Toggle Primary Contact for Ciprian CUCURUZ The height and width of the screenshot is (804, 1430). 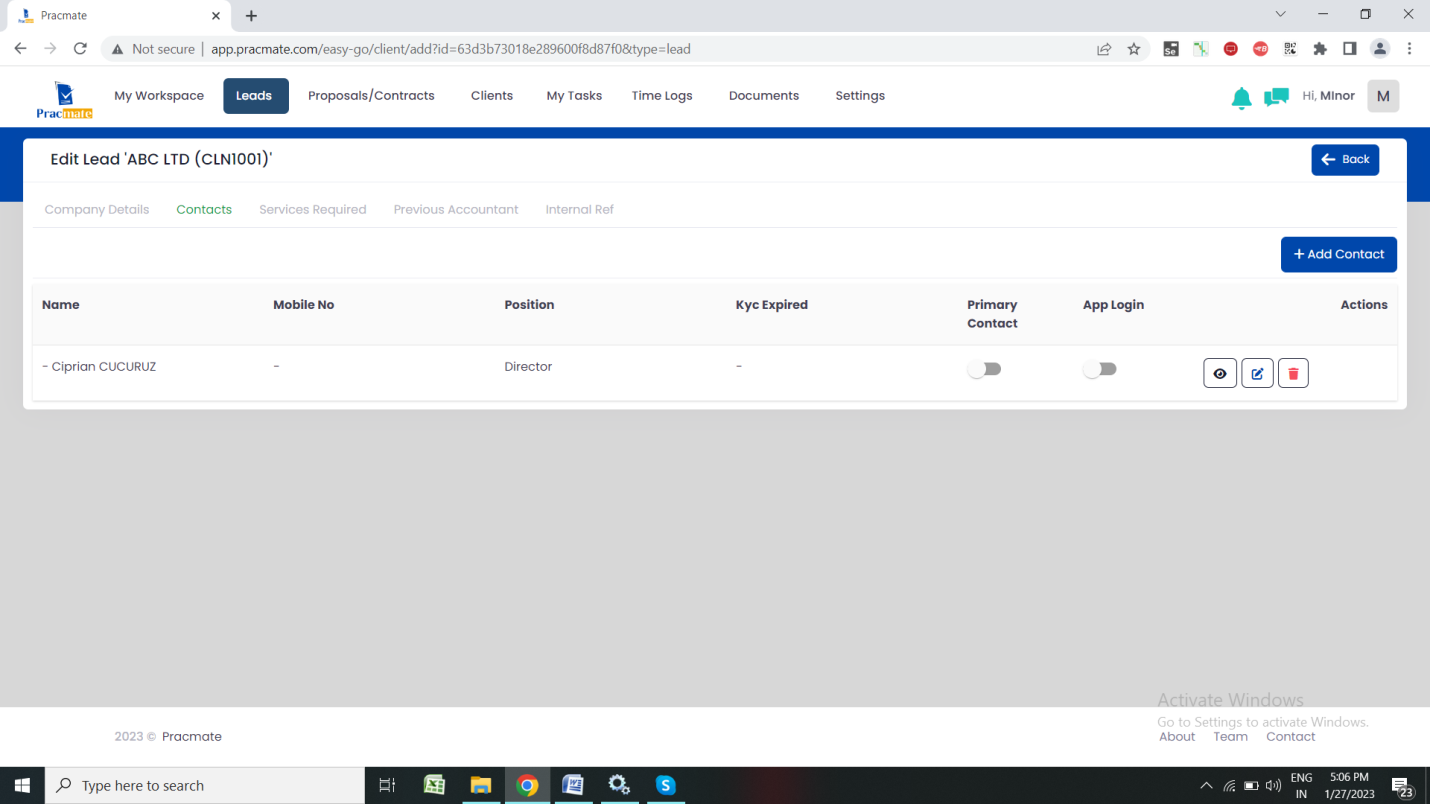[x=985, y=369]
